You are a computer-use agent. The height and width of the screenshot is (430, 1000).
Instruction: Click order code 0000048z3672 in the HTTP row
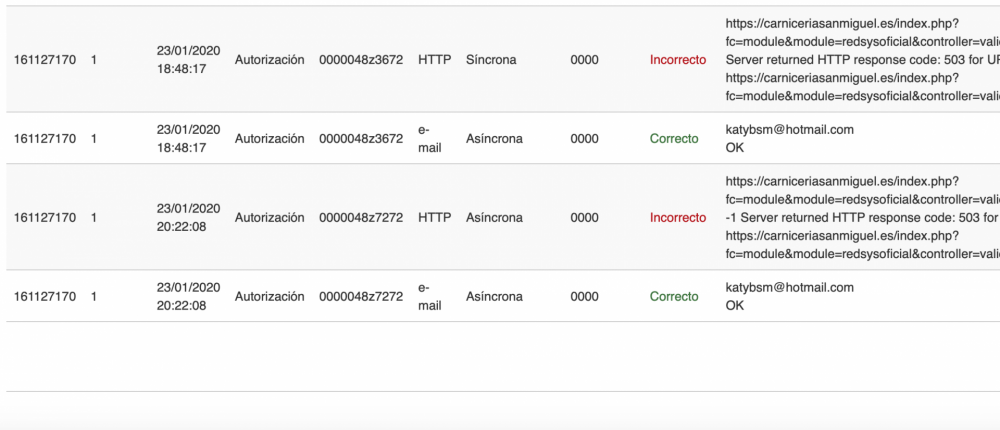coord(361,60)
